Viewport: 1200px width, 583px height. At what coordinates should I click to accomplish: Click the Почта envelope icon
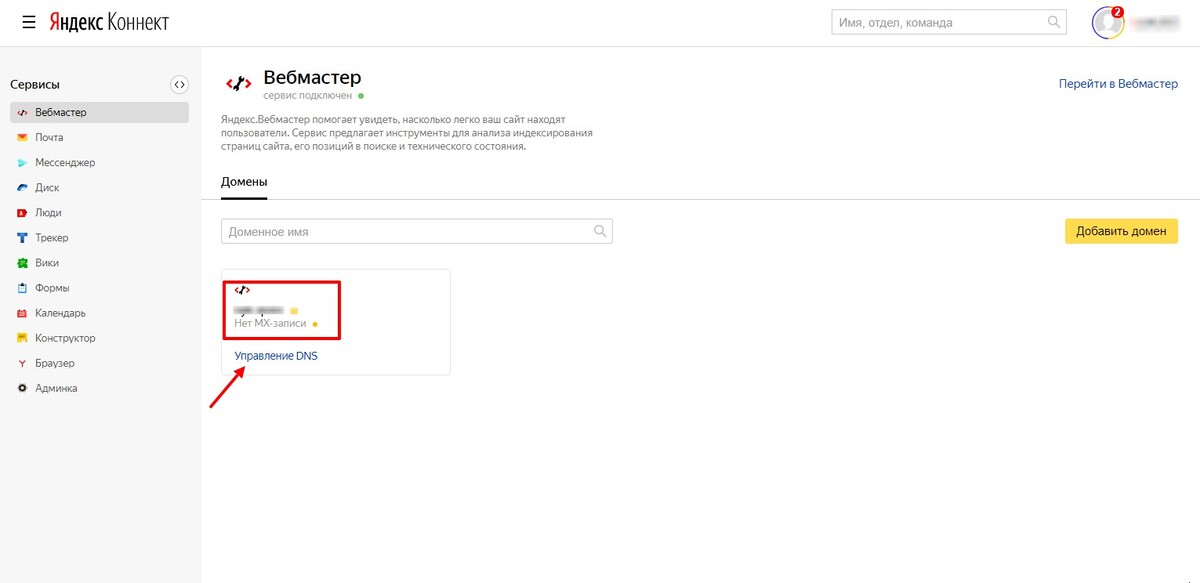[22, 138]
